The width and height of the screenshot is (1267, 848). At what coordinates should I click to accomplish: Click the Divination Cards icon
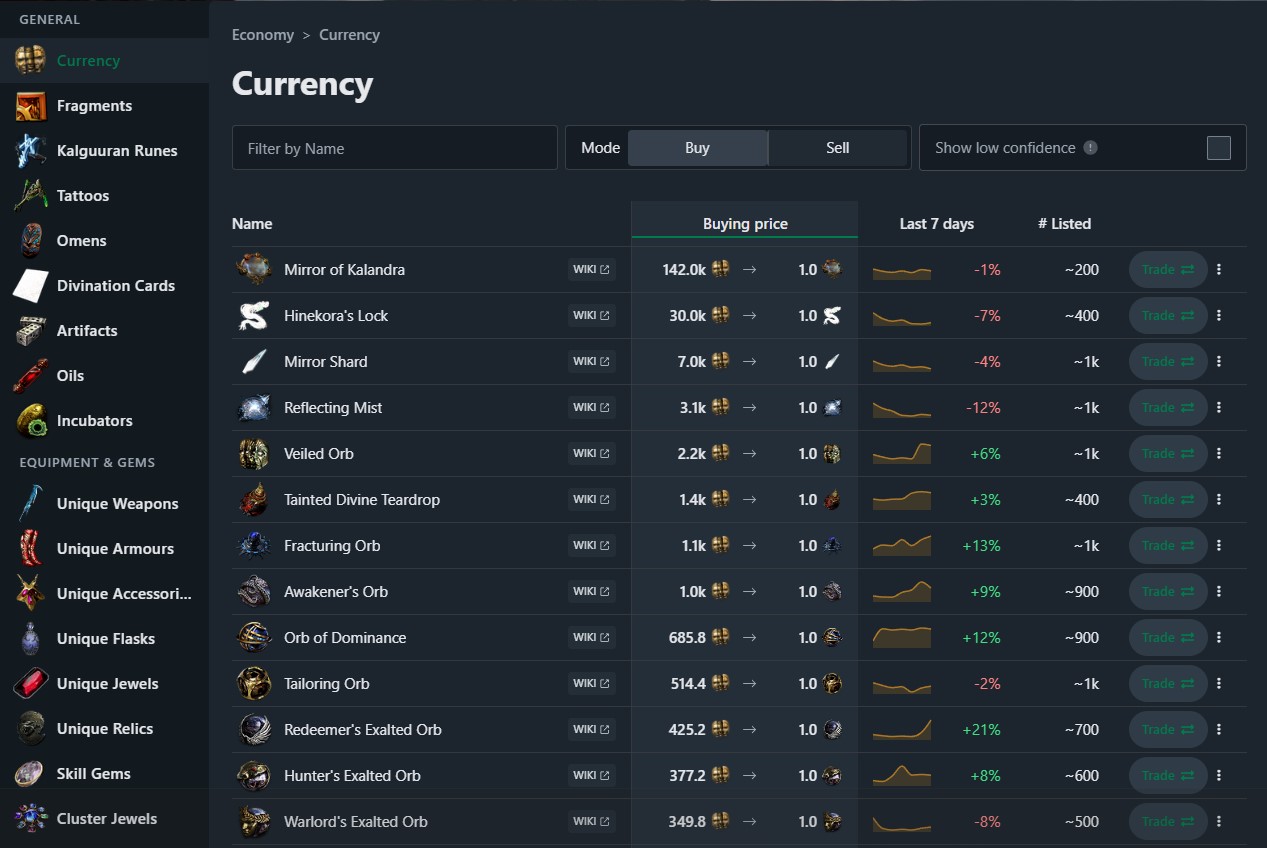(30, 286)
